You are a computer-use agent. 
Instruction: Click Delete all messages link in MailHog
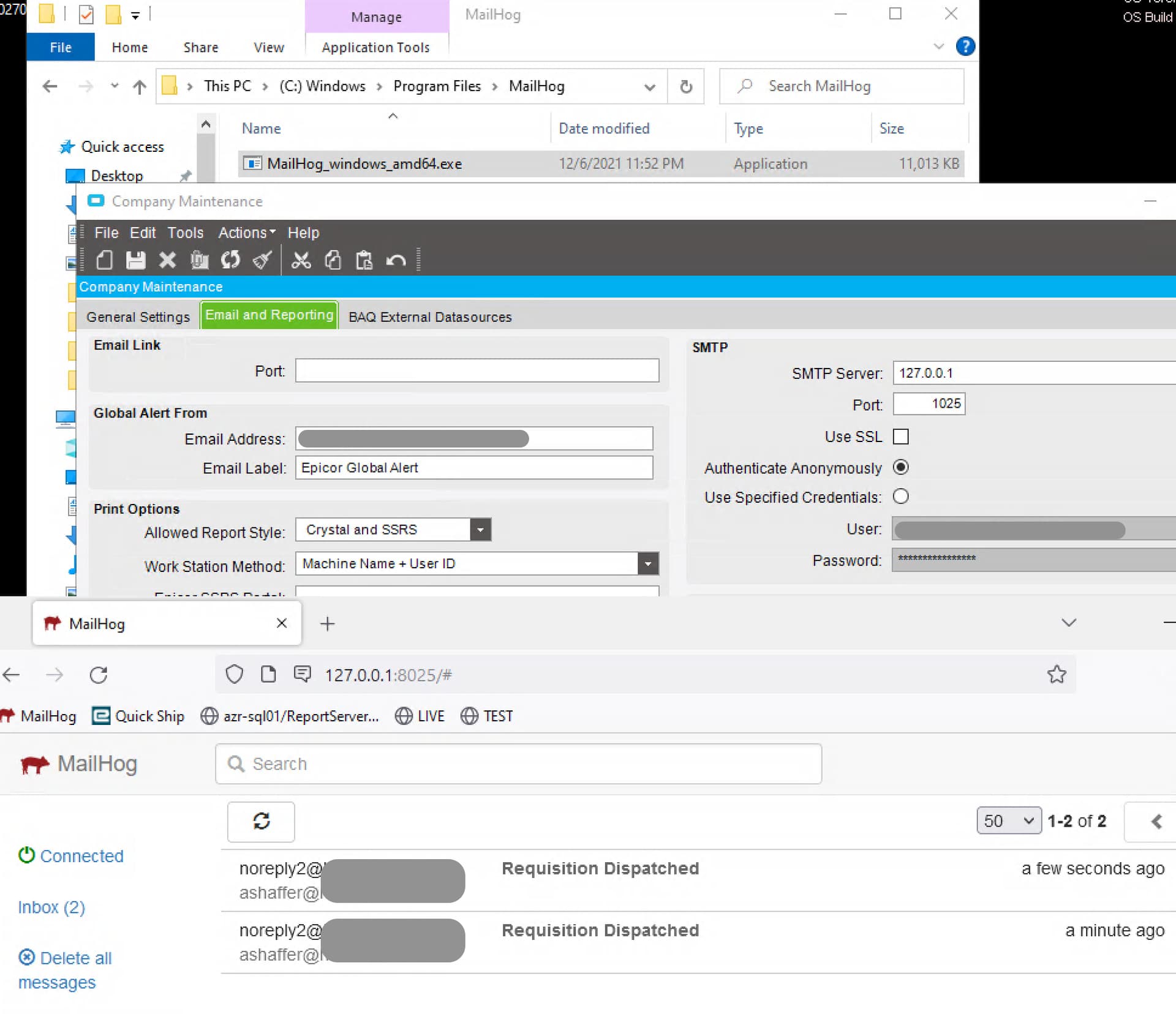(x=65, y=970)
